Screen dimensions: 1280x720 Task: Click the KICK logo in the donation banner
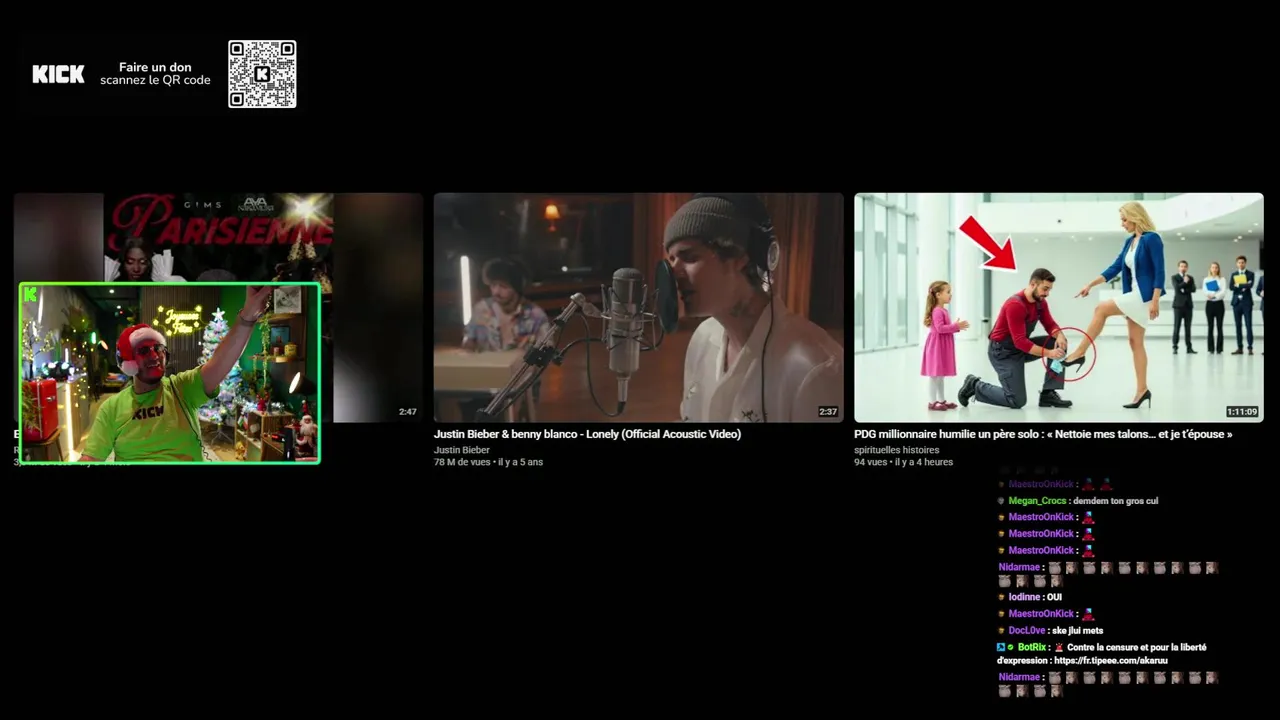(58, 74)
